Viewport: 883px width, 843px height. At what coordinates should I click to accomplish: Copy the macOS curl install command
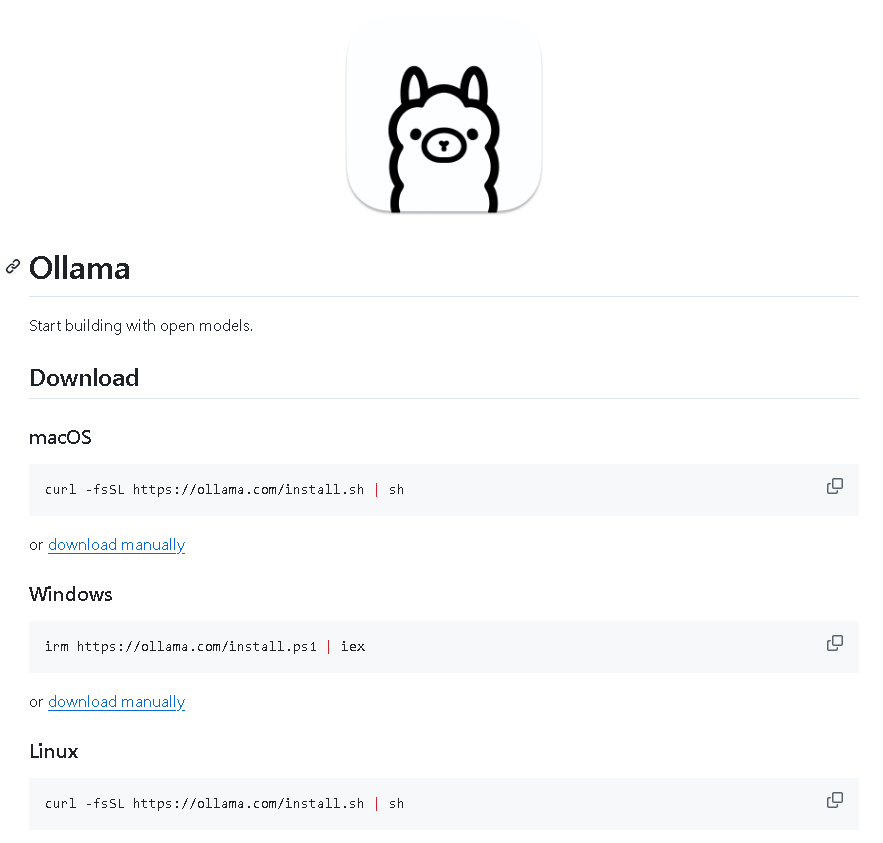pyautogui.click(x=835, y=486)
